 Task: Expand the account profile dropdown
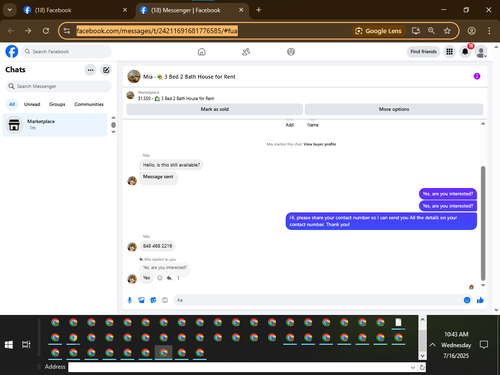[x=481, y=52]
